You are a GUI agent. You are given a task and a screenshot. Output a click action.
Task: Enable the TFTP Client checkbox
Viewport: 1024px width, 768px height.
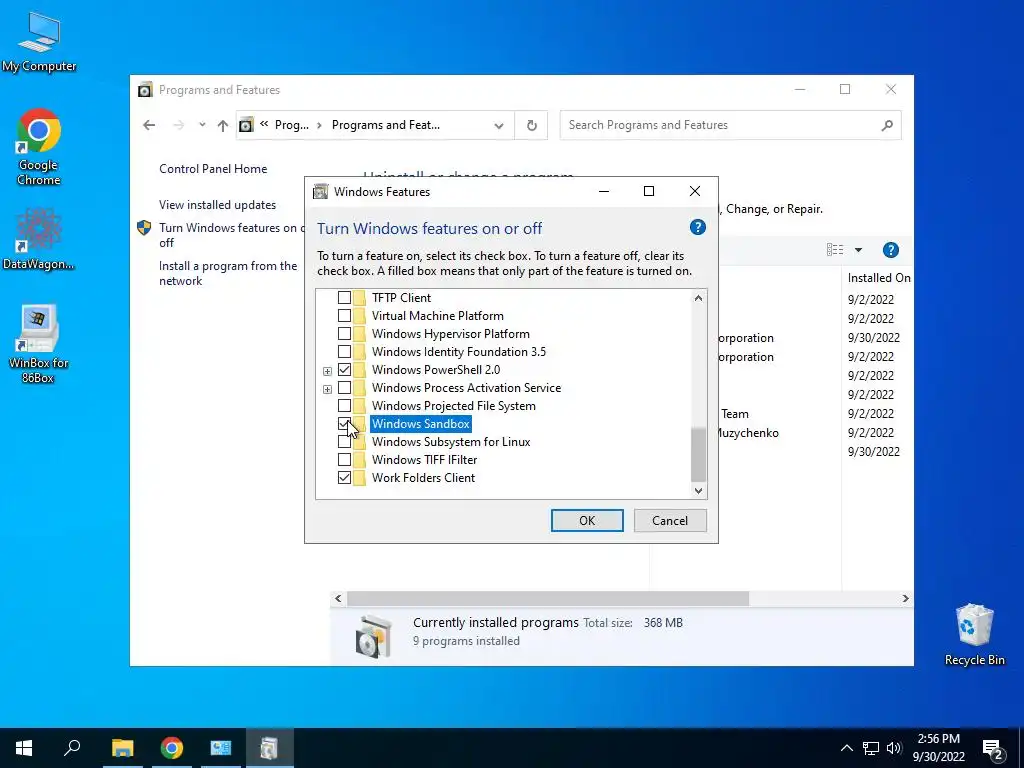point(344,298)
